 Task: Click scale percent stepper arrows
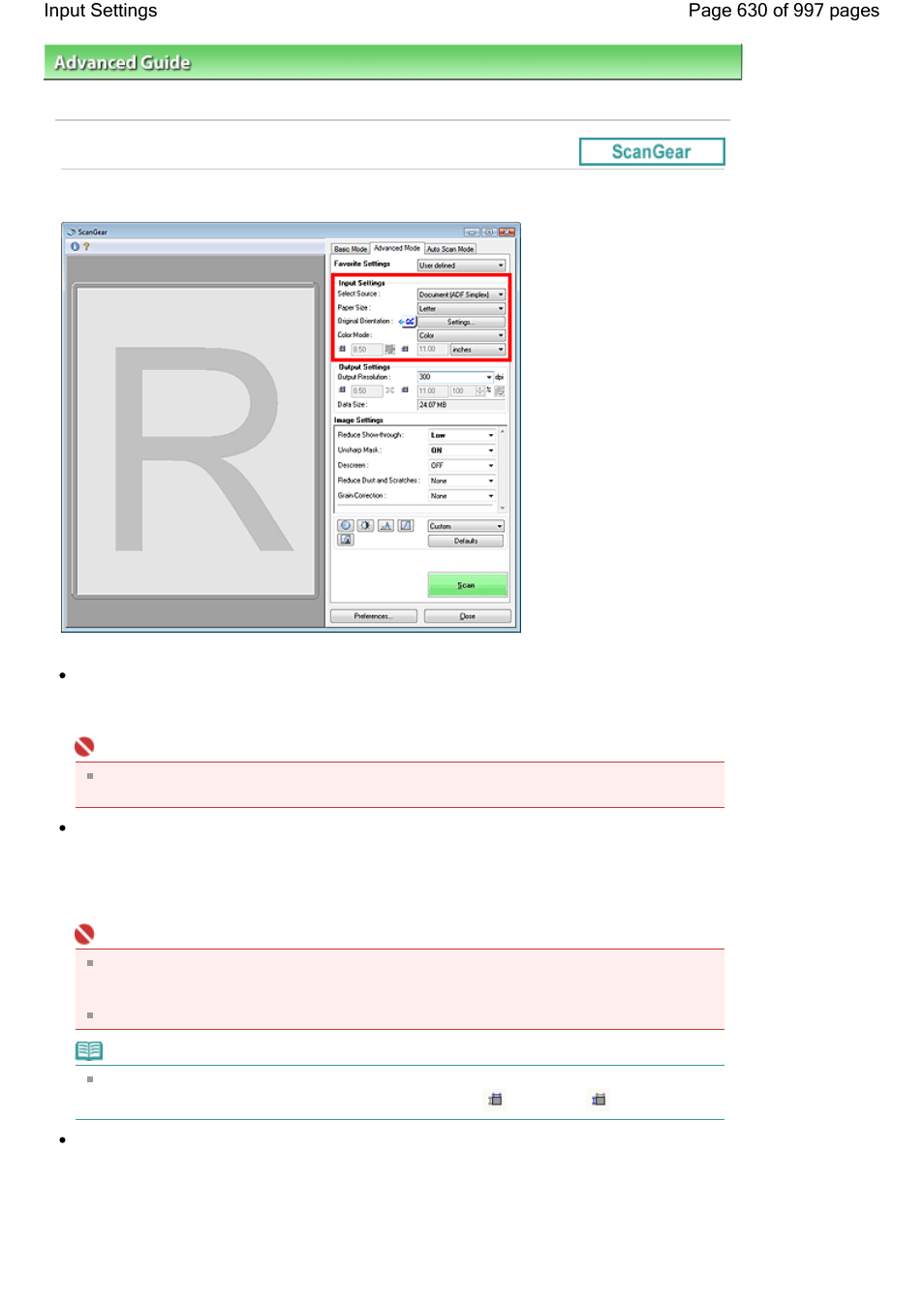click(x=480, y=391)
